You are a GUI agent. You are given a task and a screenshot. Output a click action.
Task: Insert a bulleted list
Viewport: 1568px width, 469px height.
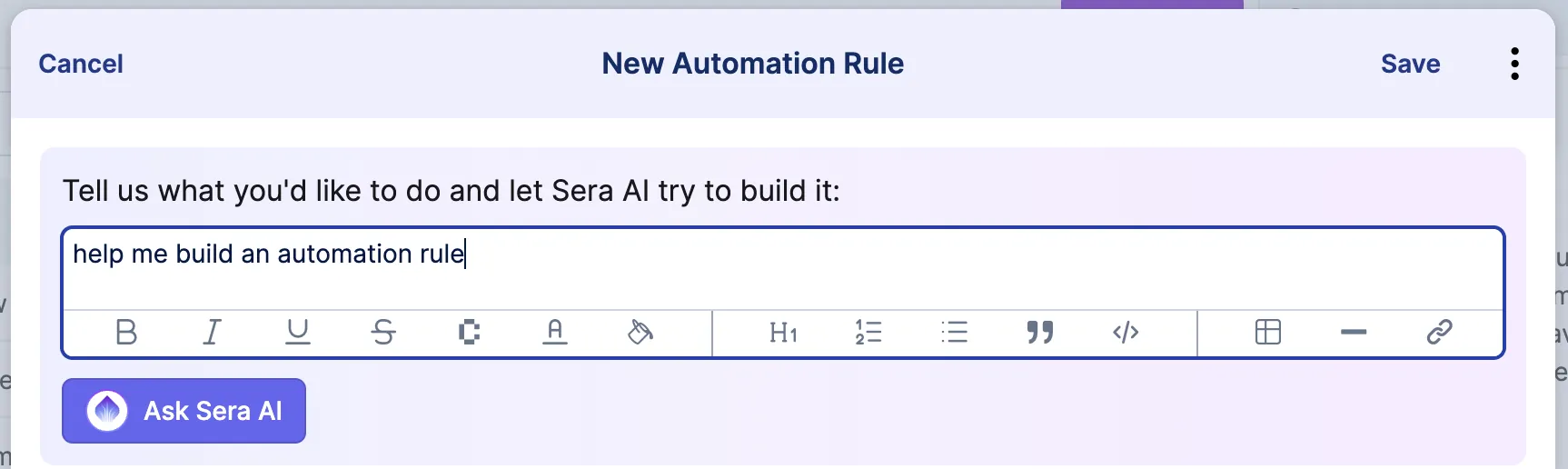click(x=955, y=333)
